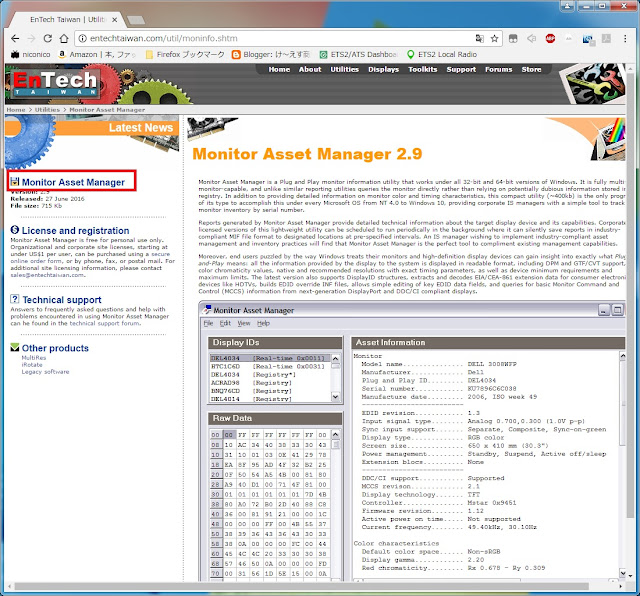Click the extension icon right of the star
The height and width of the screenshot is (596, 640).
(x=513, y=38)
